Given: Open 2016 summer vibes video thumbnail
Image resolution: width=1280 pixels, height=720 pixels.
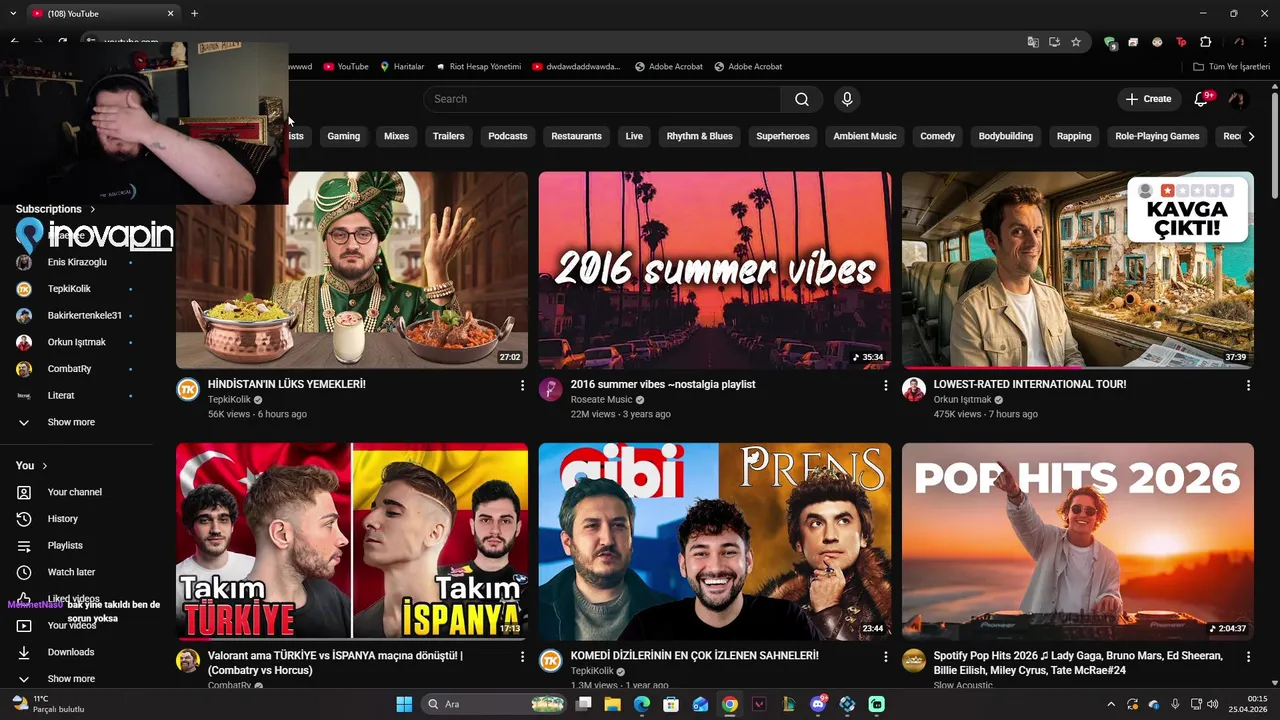Looking at the screenshot, I should tap(715, 270).
